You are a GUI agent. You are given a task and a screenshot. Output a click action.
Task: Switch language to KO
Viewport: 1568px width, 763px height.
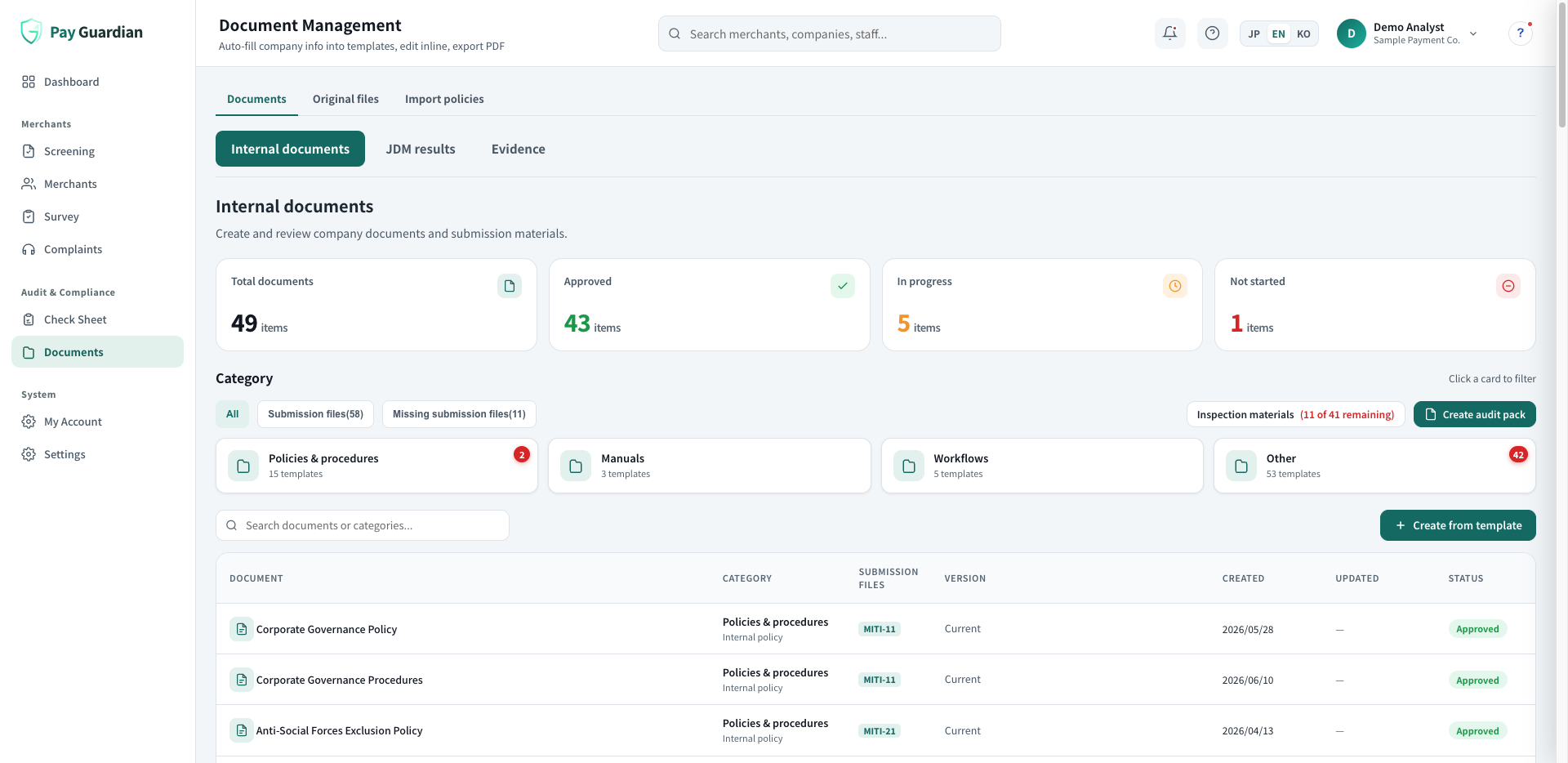[x=1303, y=33]
